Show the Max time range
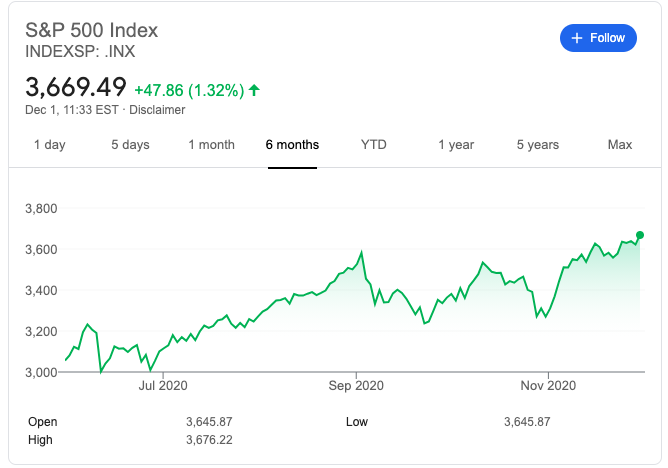668x468 pixels. pyautogui.click(x=620, y=145)
